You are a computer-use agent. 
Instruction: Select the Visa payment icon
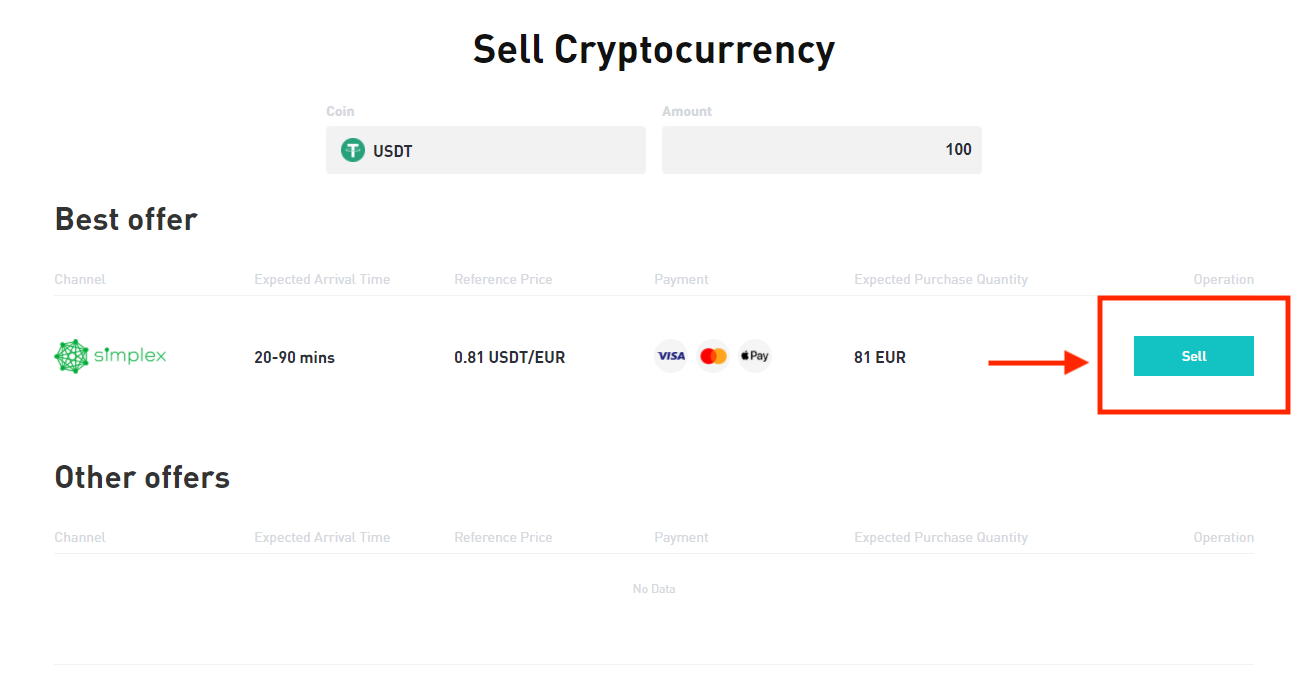pyautogui.click(x=670, y=356)
